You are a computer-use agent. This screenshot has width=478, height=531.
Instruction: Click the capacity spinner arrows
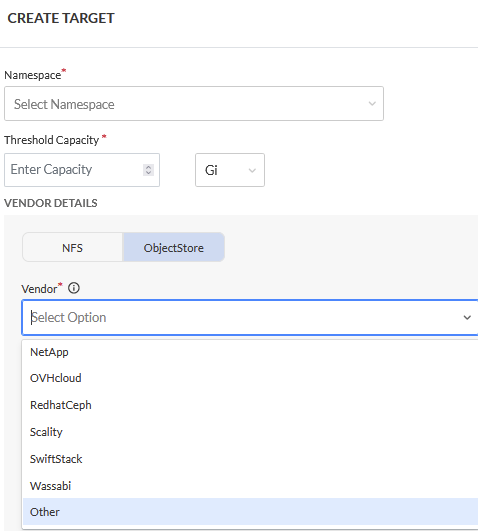click(148, 170)
